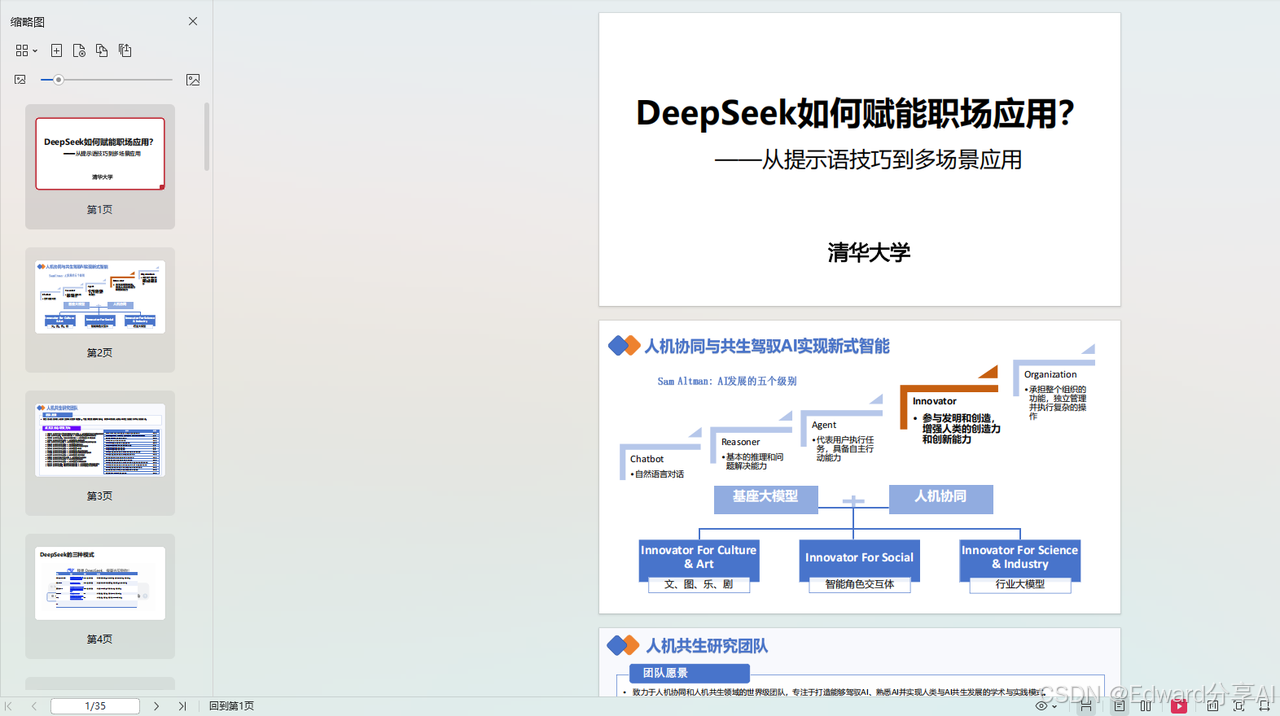This screenshot has height=716, width=1280.
Task: Click the 智能角色交互体 label
Action: pyautogui.click(x=859, y=584)
